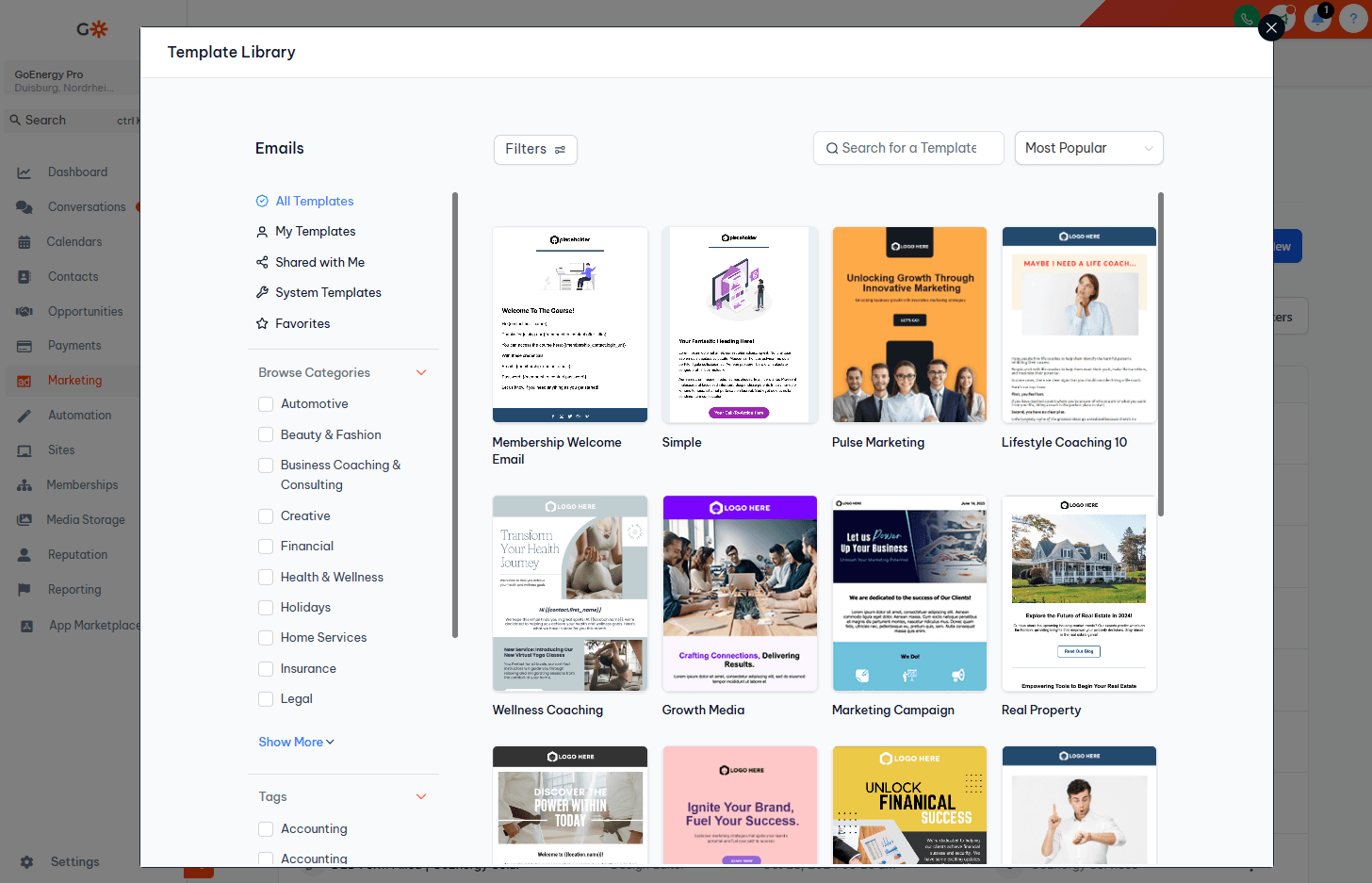Open the Filters button

[535, 149]
